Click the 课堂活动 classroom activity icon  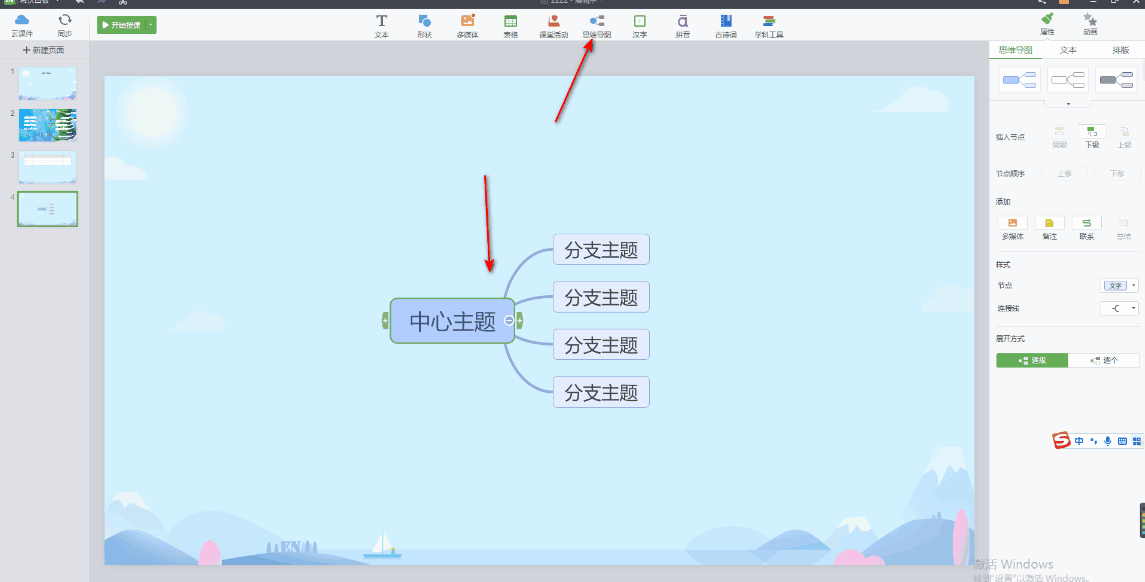[x=553, y=25]
